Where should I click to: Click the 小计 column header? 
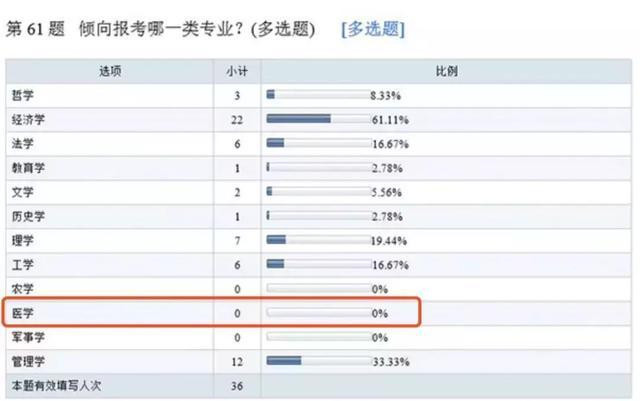(237, 71)
